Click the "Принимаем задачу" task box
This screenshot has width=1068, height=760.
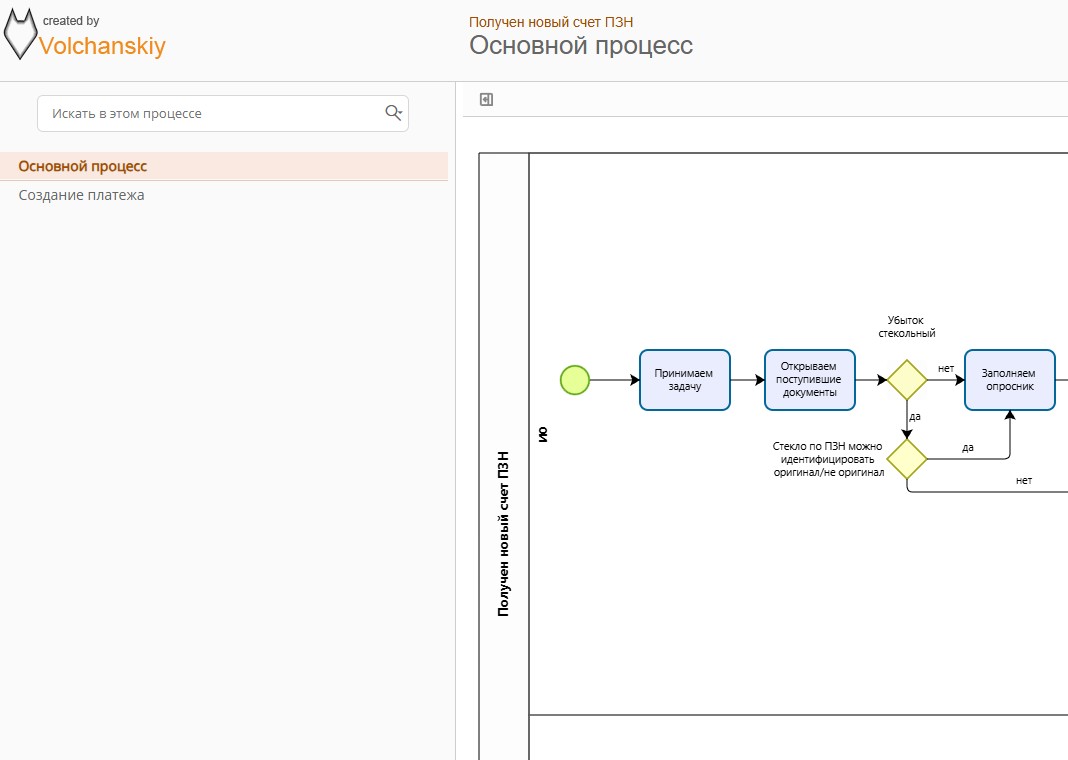coord(684,380)
